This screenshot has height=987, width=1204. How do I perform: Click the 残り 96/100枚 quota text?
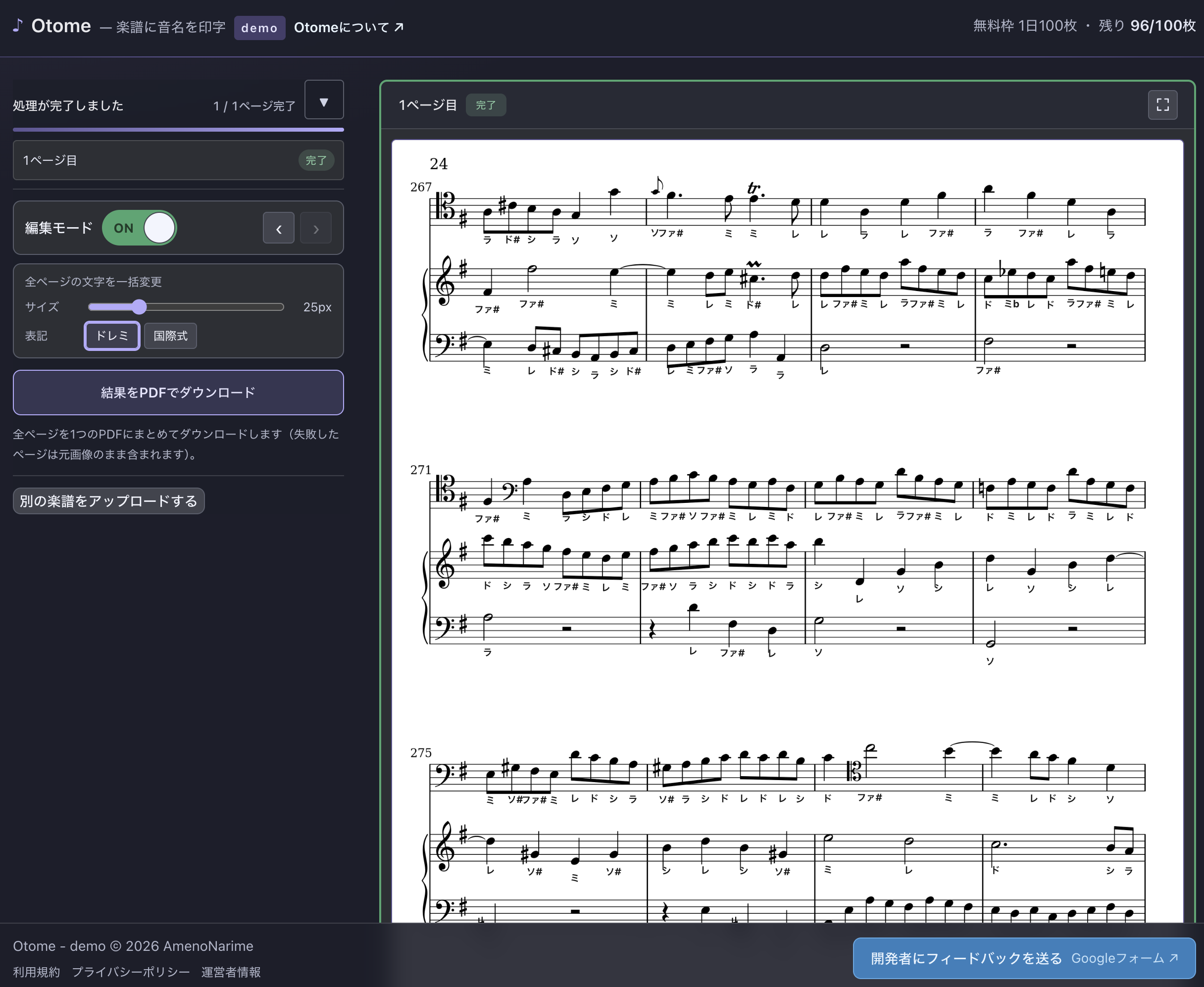pos(1147,26)
